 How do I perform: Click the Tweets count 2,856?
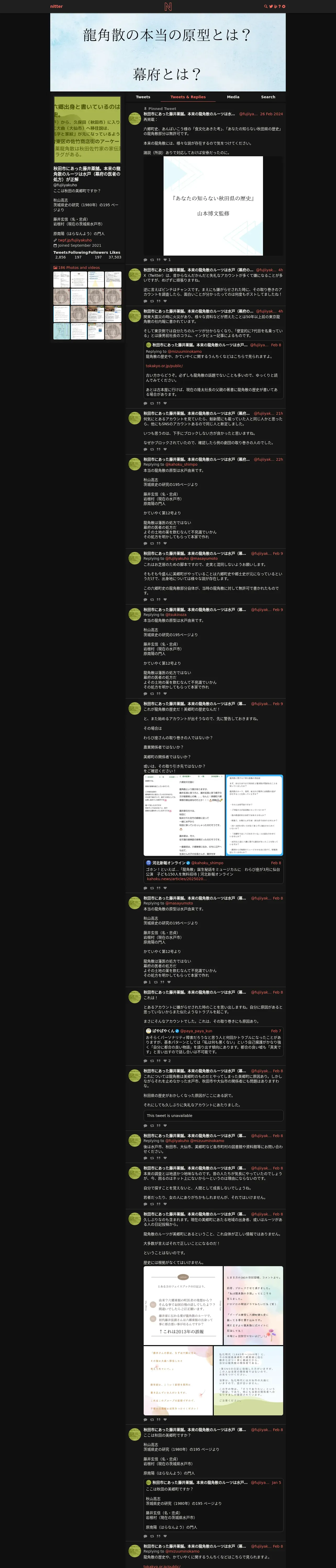[x=60, y=257]
